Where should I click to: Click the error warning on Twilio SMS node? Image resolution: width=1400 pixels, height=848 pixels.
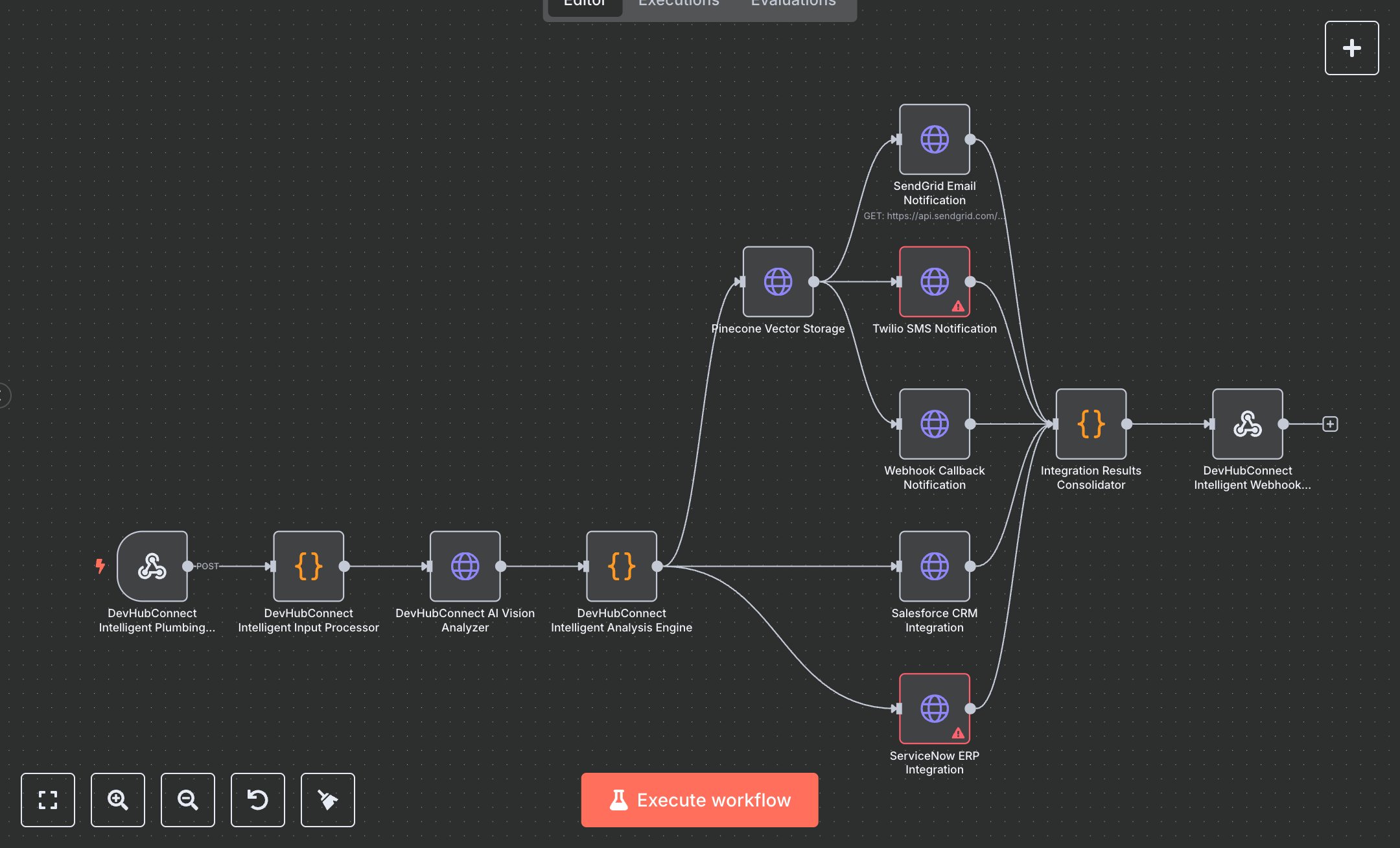coord(957,307)
